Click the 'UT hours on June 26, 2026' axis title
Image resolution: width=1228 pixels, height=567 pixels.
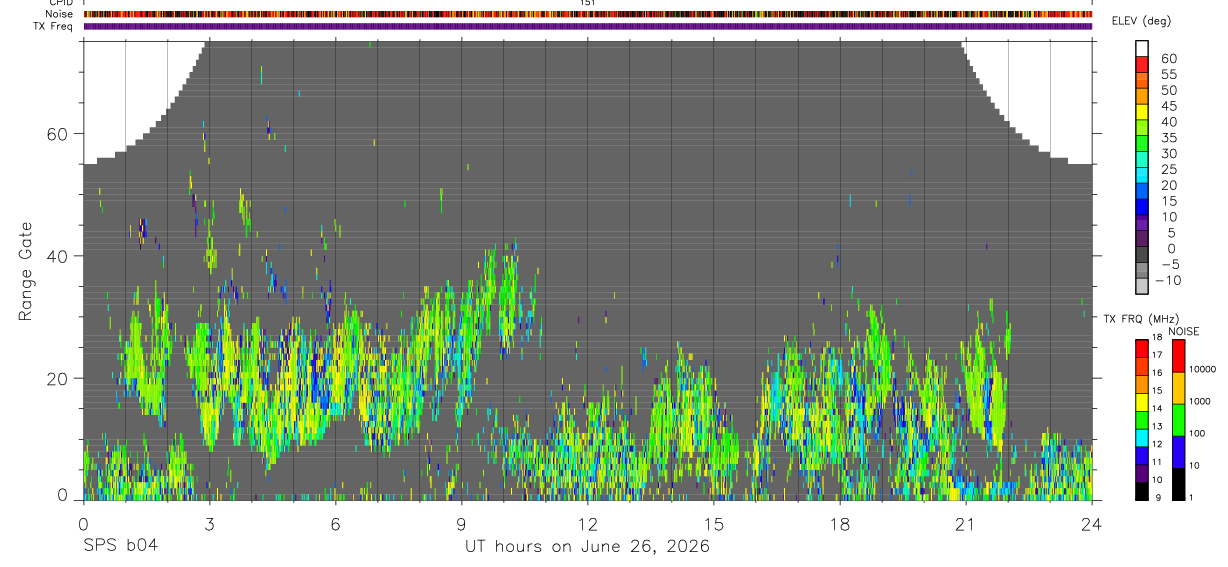(x=587, y=547)
